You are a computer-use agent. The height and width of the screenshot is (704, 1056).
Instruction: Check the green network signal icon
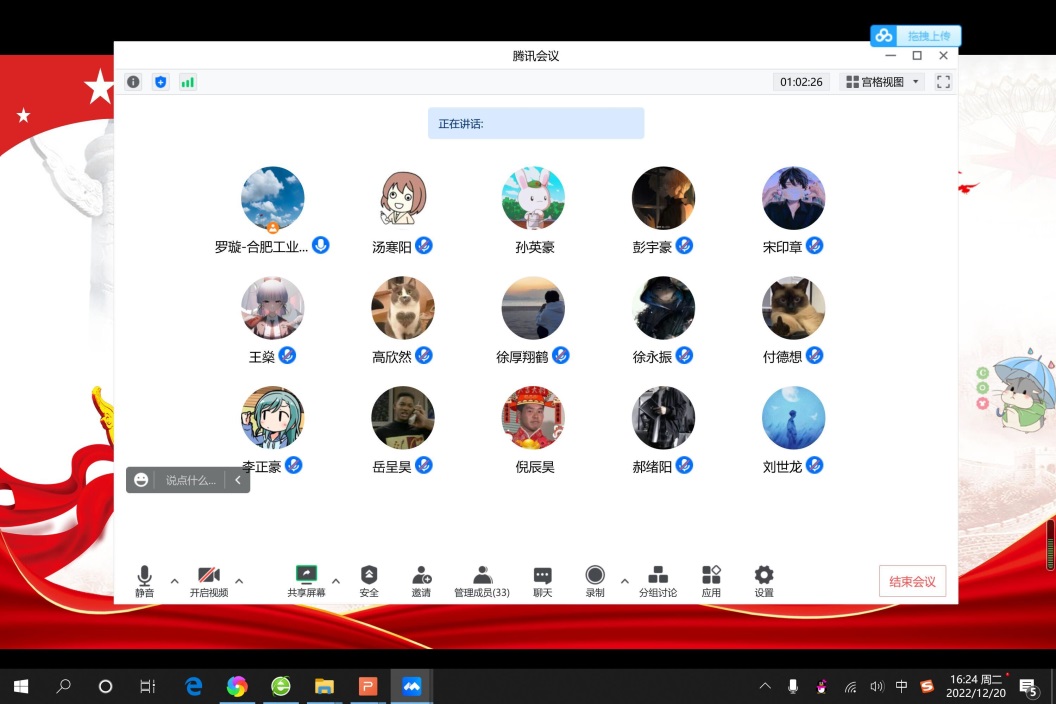pyautogui.click(x=187, y=82)
